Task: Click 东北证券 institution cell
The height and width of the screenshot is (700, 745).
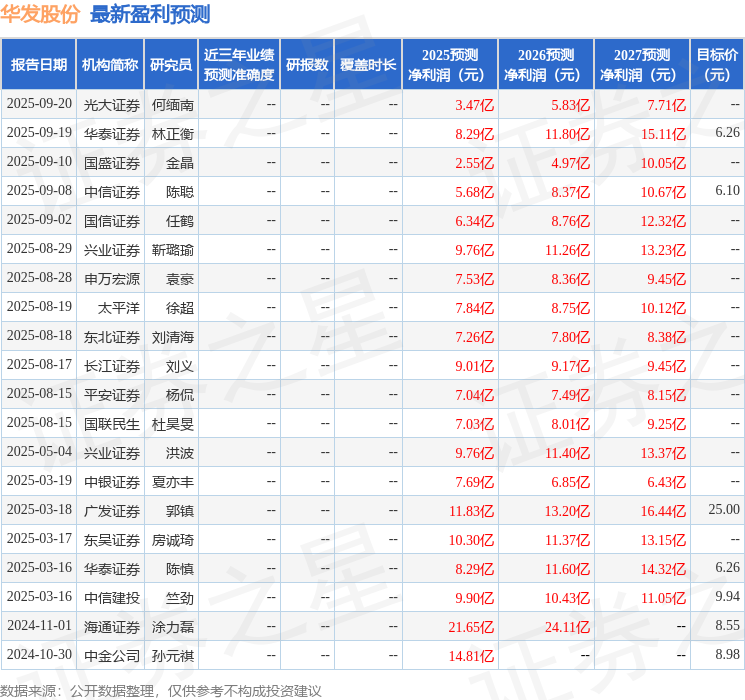Action: tap(112, 337)
